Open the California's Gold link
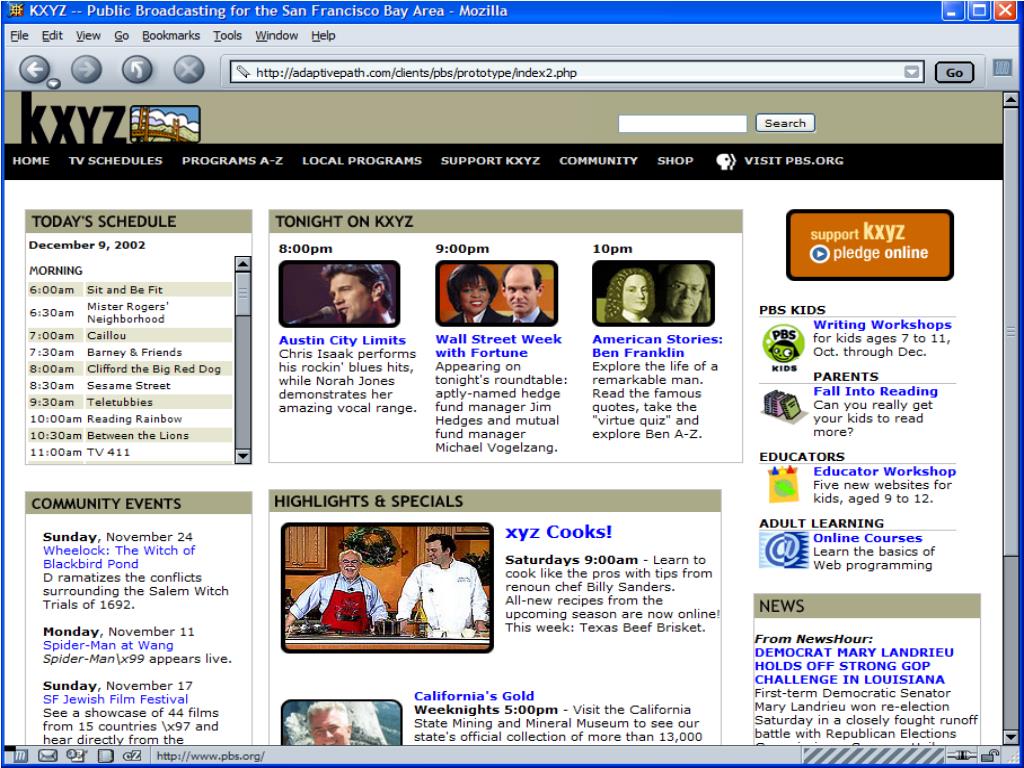This screenshot has height=768, width=1024. pos(474,696)
